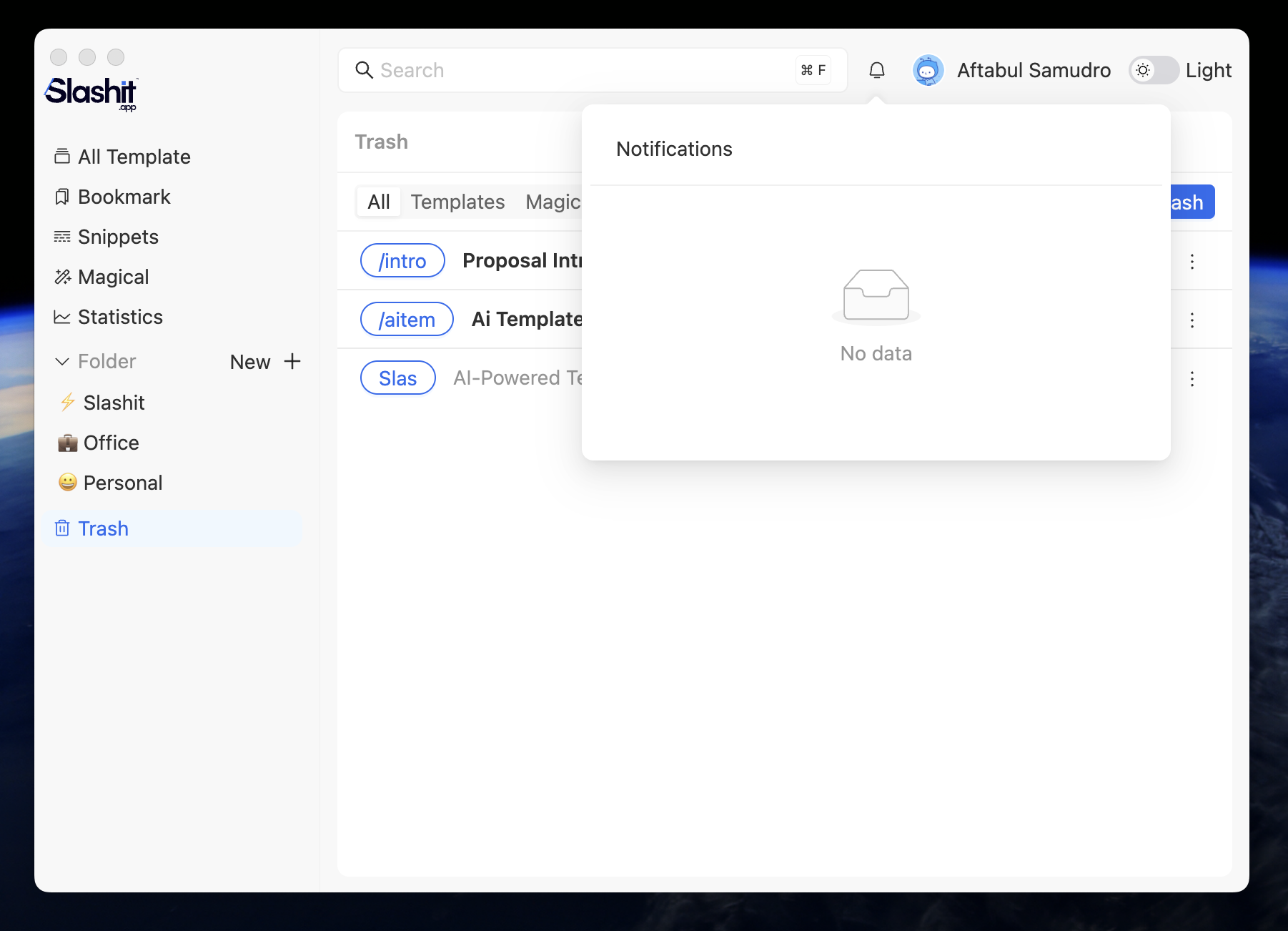This screenshot has width=1288, height=931.
Task: Focus the Search input field
Action: (593, 70)
